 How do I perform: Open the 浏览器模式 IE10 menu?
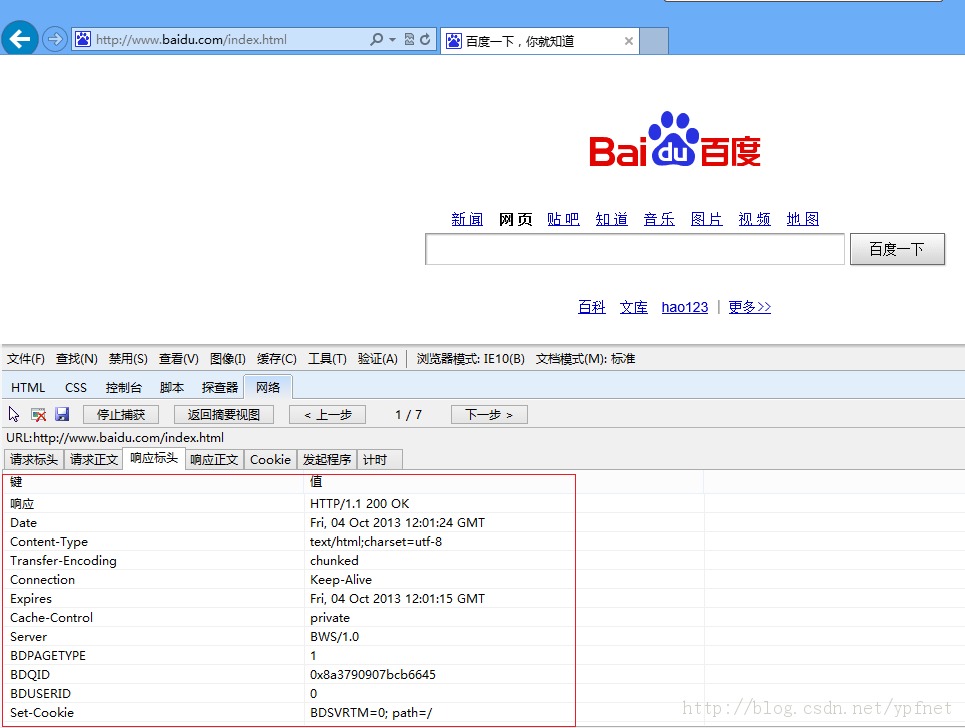coord(470,359)
